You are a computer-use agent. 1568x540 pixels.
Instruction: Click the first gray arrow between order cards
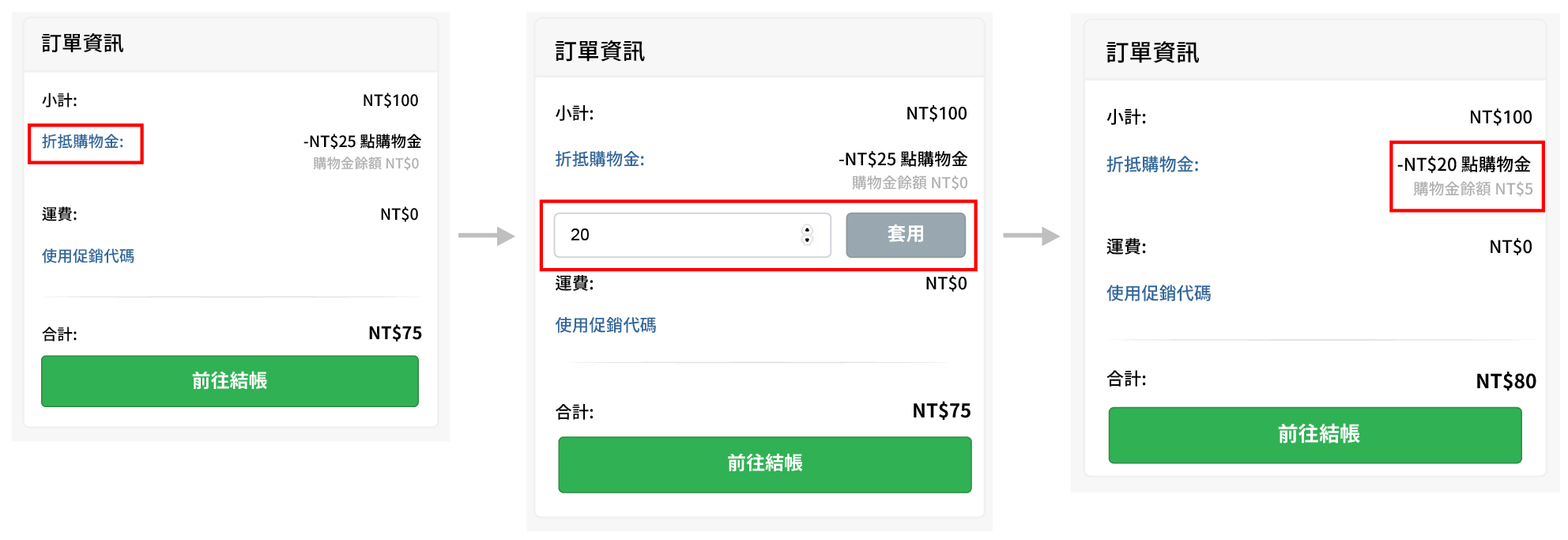click(x=486, y=236)
